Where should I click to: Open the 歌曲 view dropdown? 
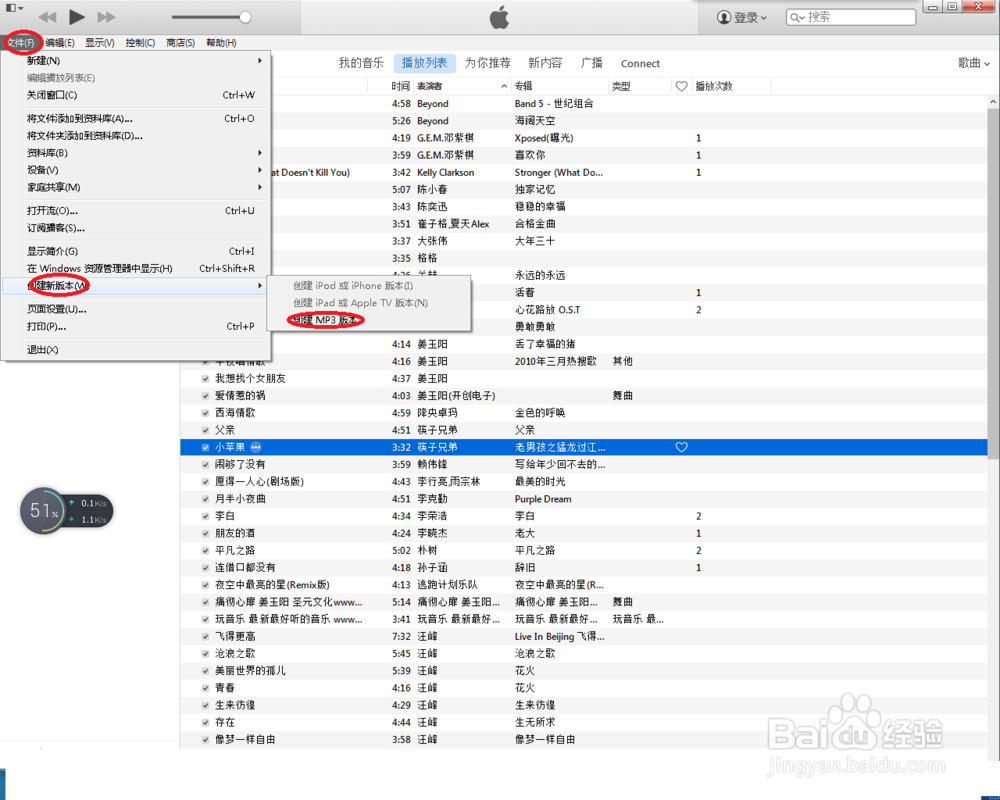(974, 63)
